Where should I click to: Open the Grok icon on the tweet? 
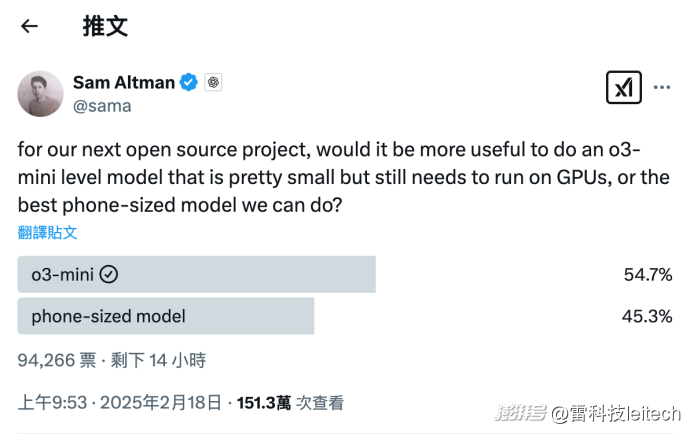point(624,88)
